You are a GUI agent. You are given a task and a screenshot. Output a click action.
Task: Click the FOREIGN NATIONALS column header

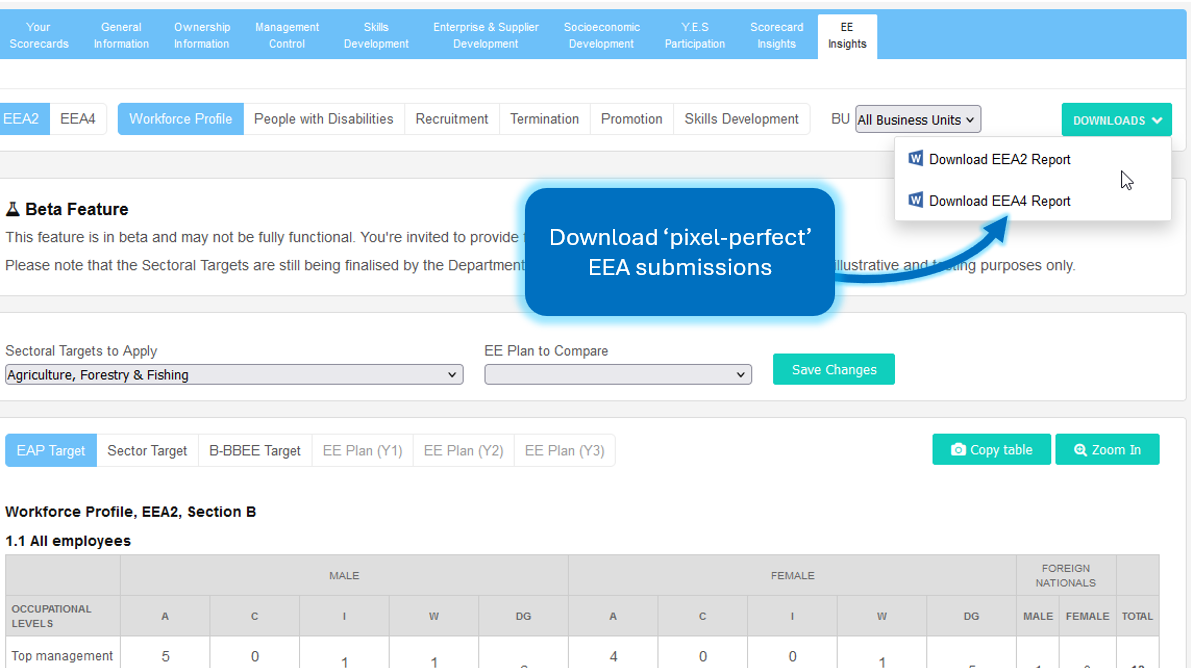click(1066, 575)
